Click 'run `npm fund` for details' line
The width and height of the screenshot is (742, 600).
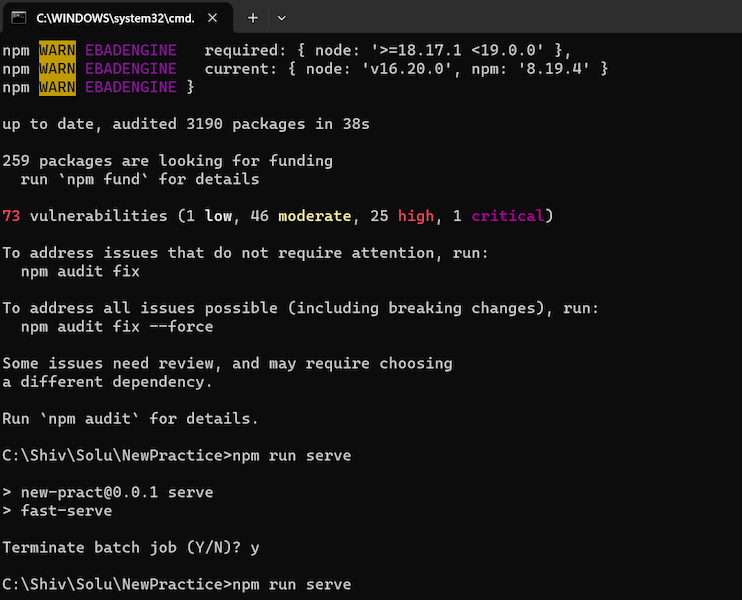140,179
